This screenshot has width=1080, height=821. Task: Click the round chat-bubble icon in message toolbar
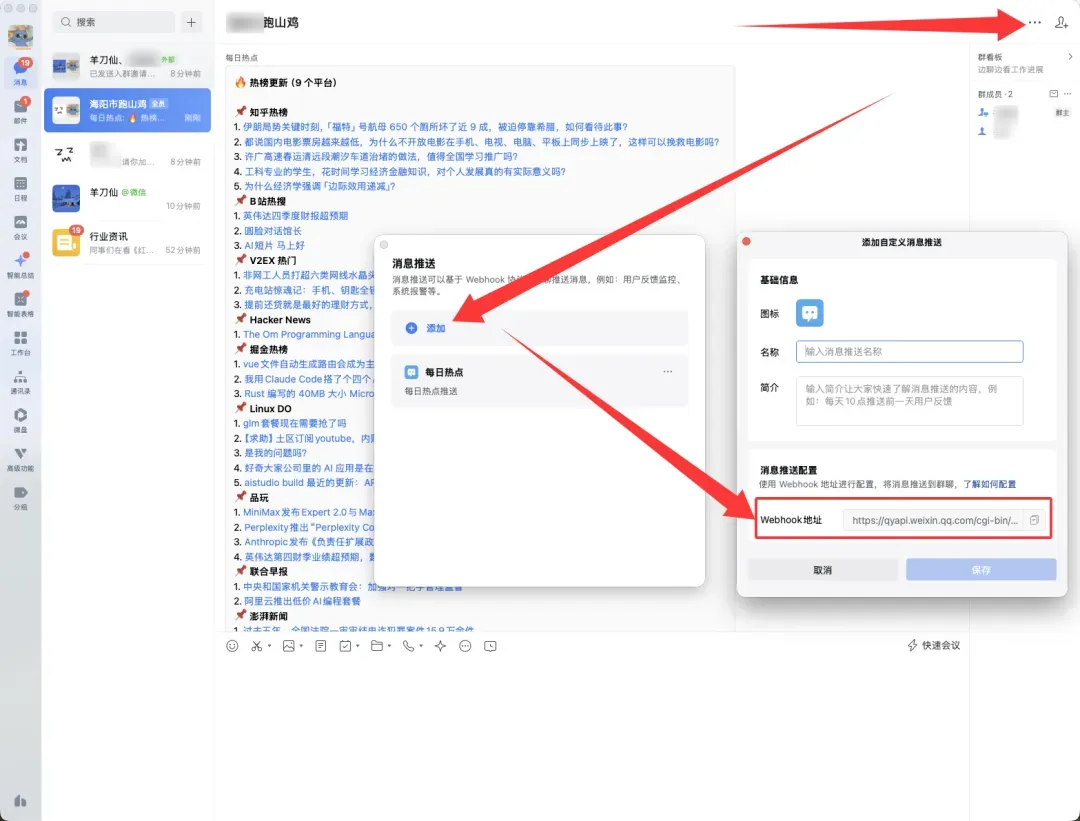[466, 646]
